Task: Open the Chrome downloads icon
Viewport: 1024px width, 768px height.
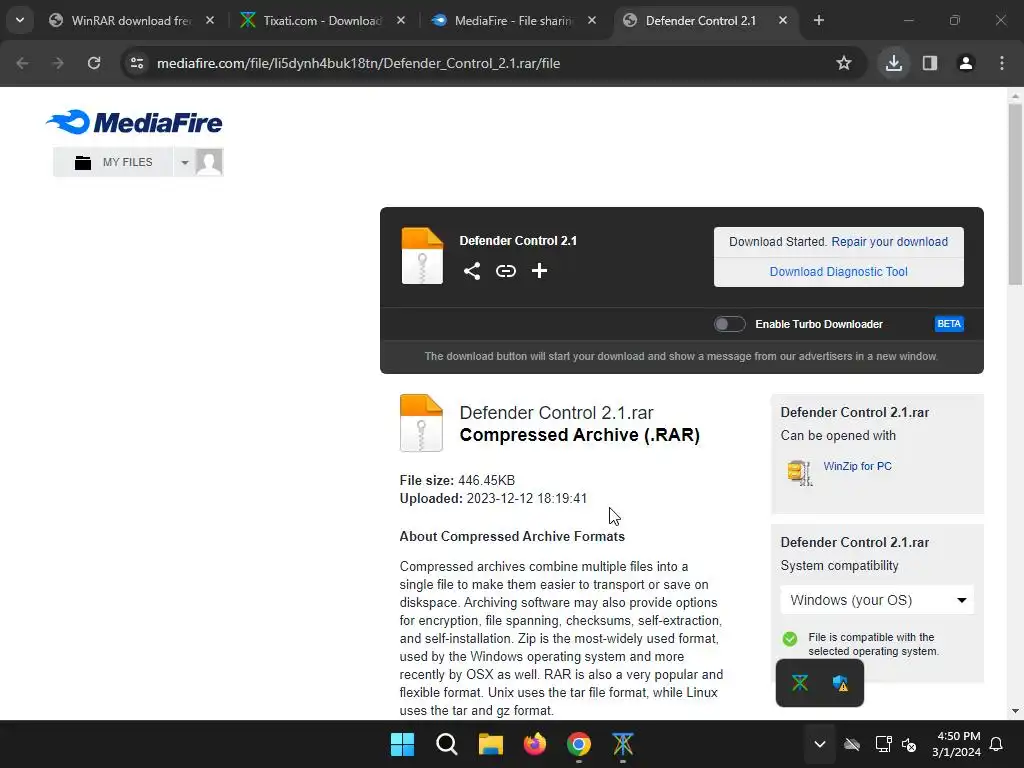Action: pyautogui.click(x=894, y=63)
